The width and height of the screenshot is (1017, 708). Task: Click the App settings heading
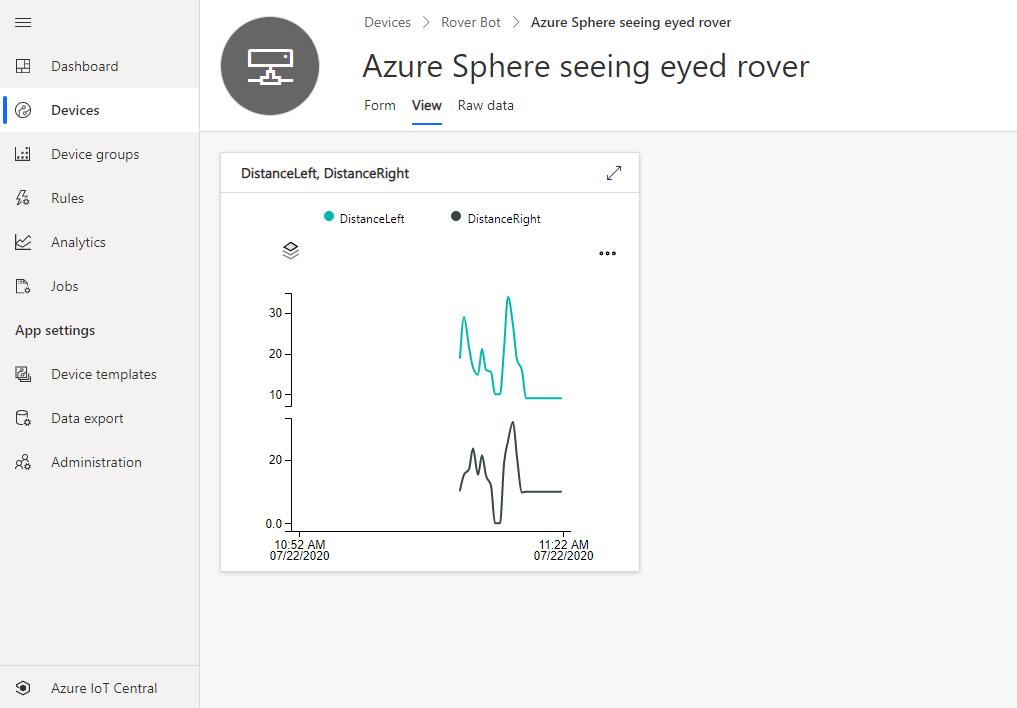tap(55, 330)
